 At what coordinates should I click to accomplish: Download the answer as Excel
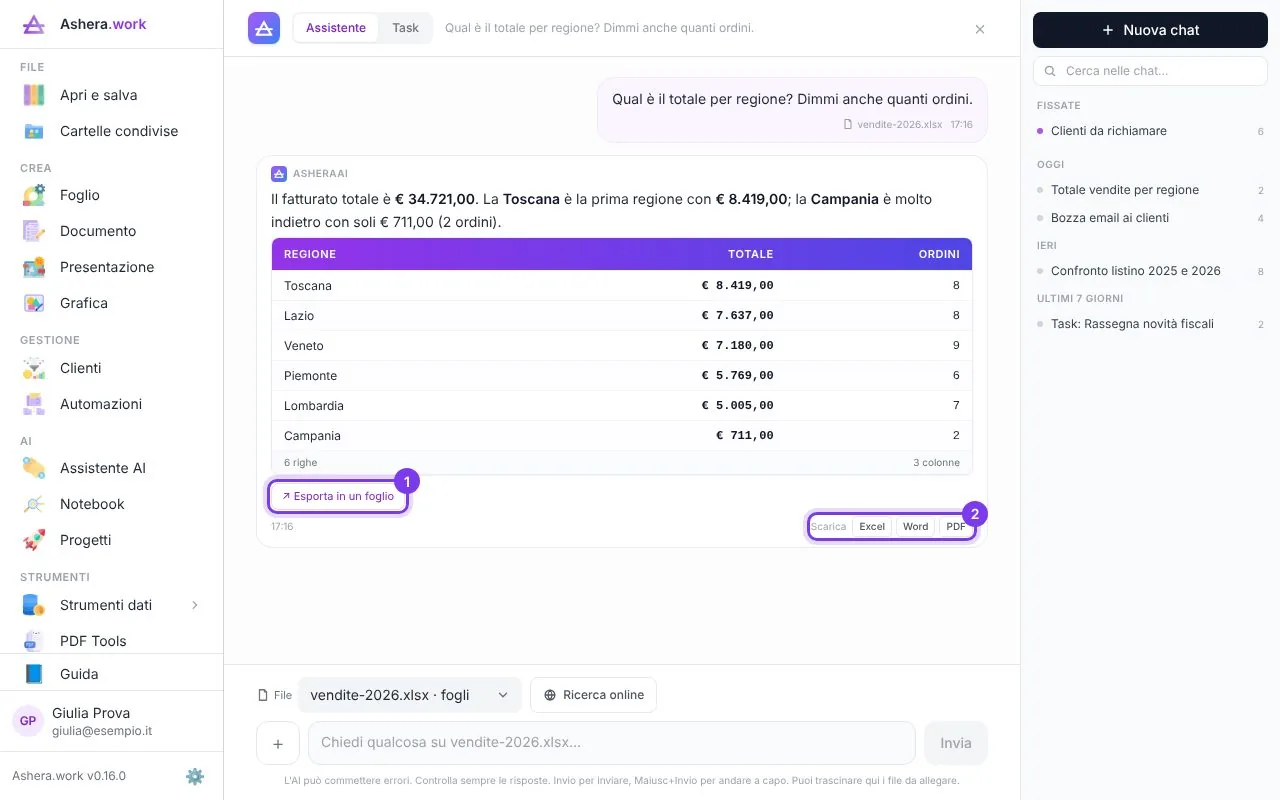point(872,526)
